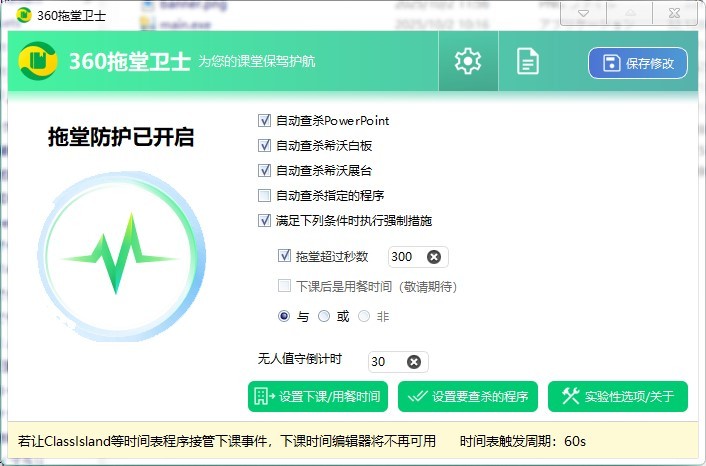Select the 或 radio button
The image size is (706, 466).
[x=323, y=316]
